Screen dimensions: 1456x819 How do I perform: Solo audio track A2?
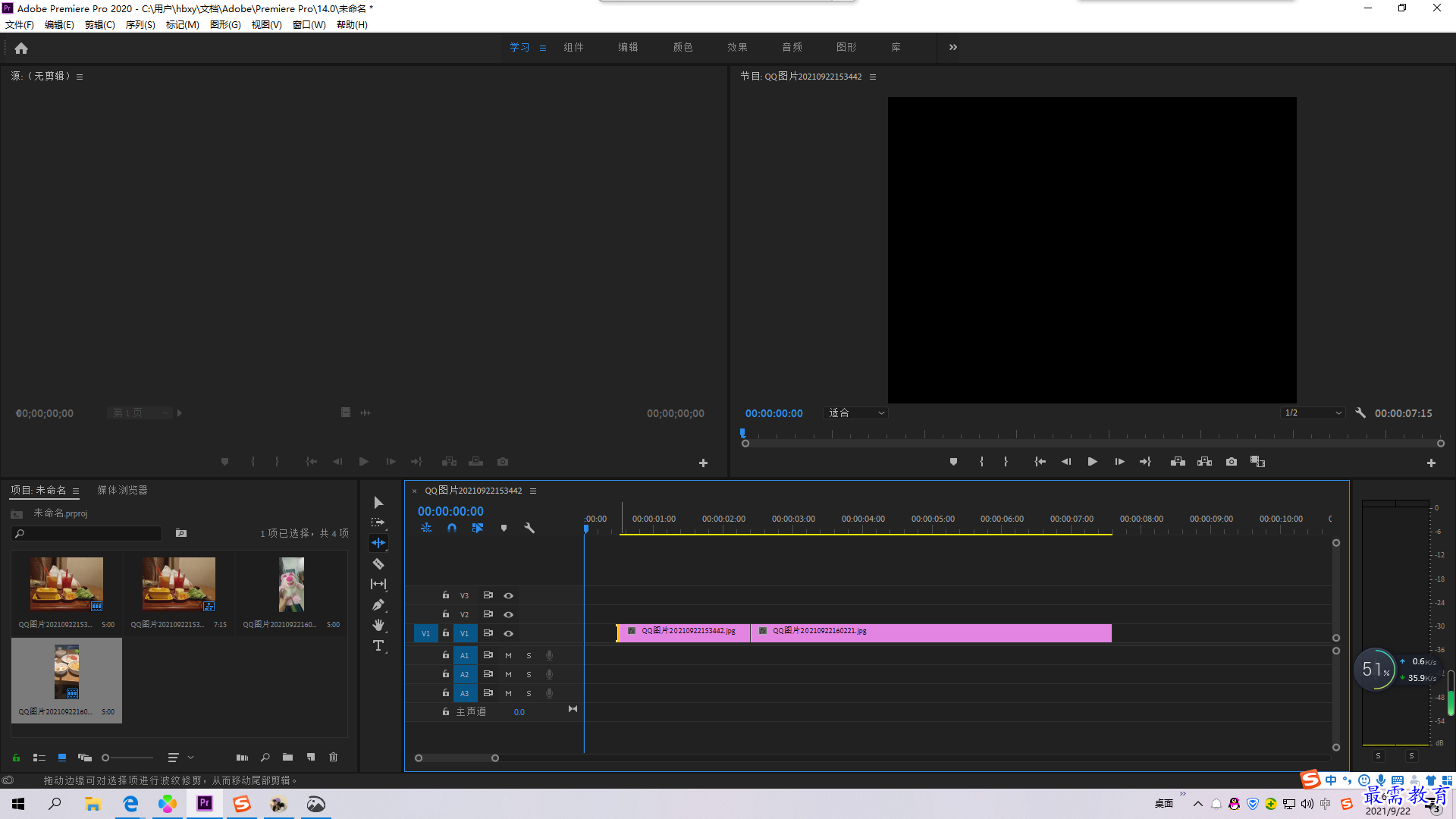529,674
